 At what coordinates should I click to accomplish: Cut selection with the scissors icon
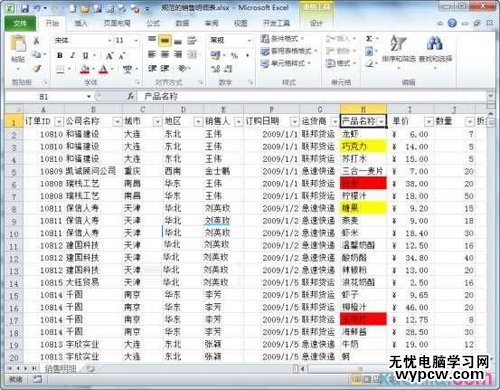(36, 41)
